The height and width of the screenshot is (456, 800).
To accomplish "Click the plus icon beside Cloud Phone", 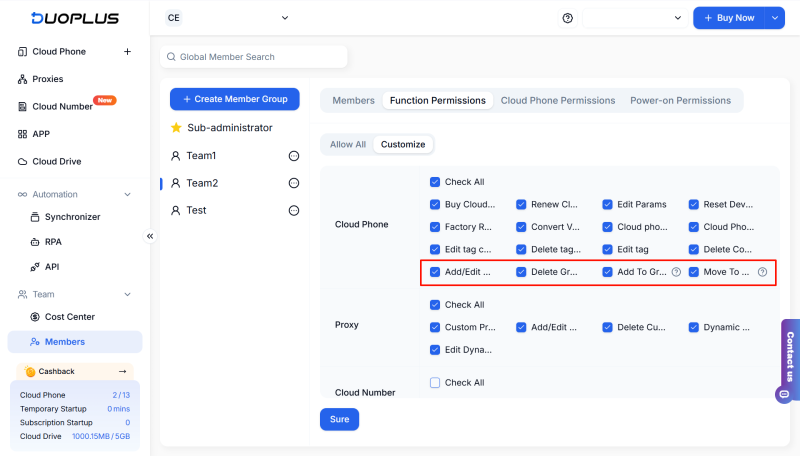I will (x=127, y=52).
